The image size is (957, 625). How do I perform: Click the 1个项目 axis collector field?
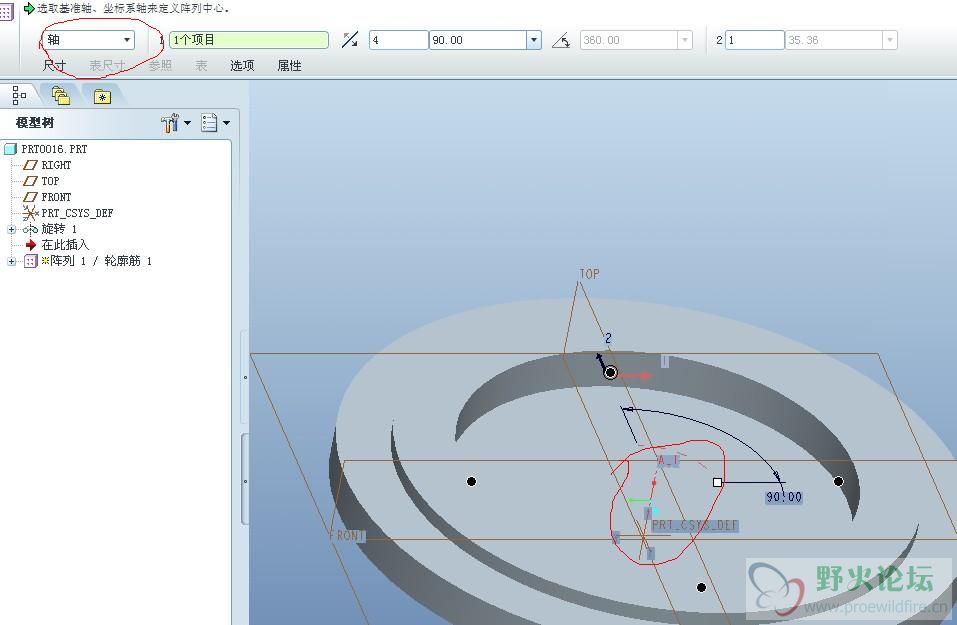point(249,40)
